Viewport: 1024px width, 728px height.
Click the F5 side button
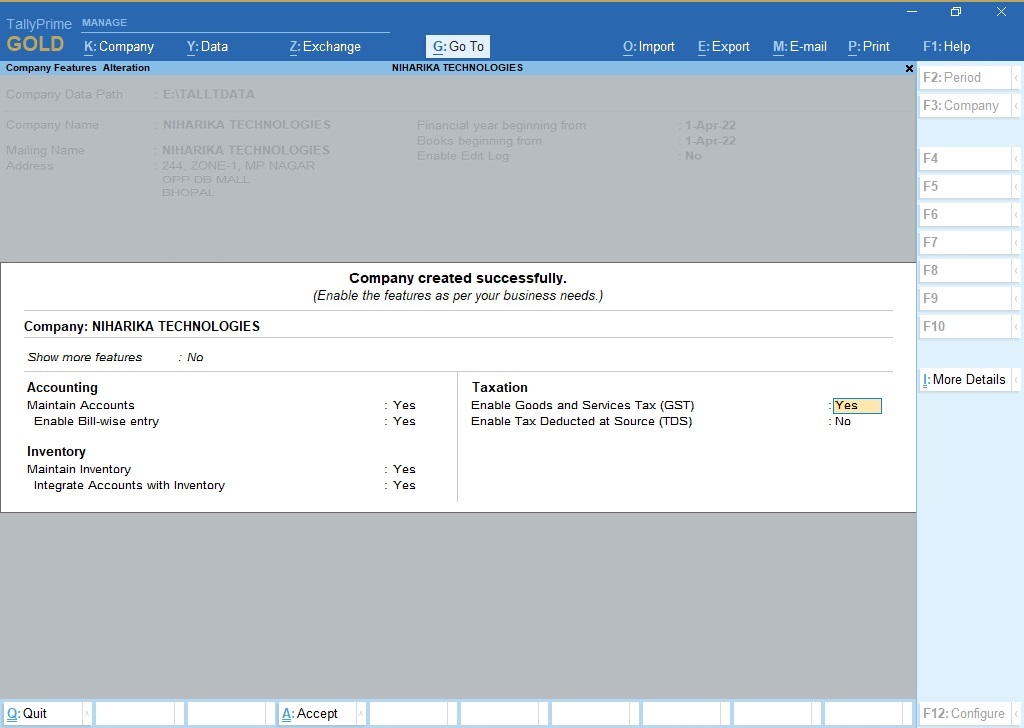[x=965, y=187]
